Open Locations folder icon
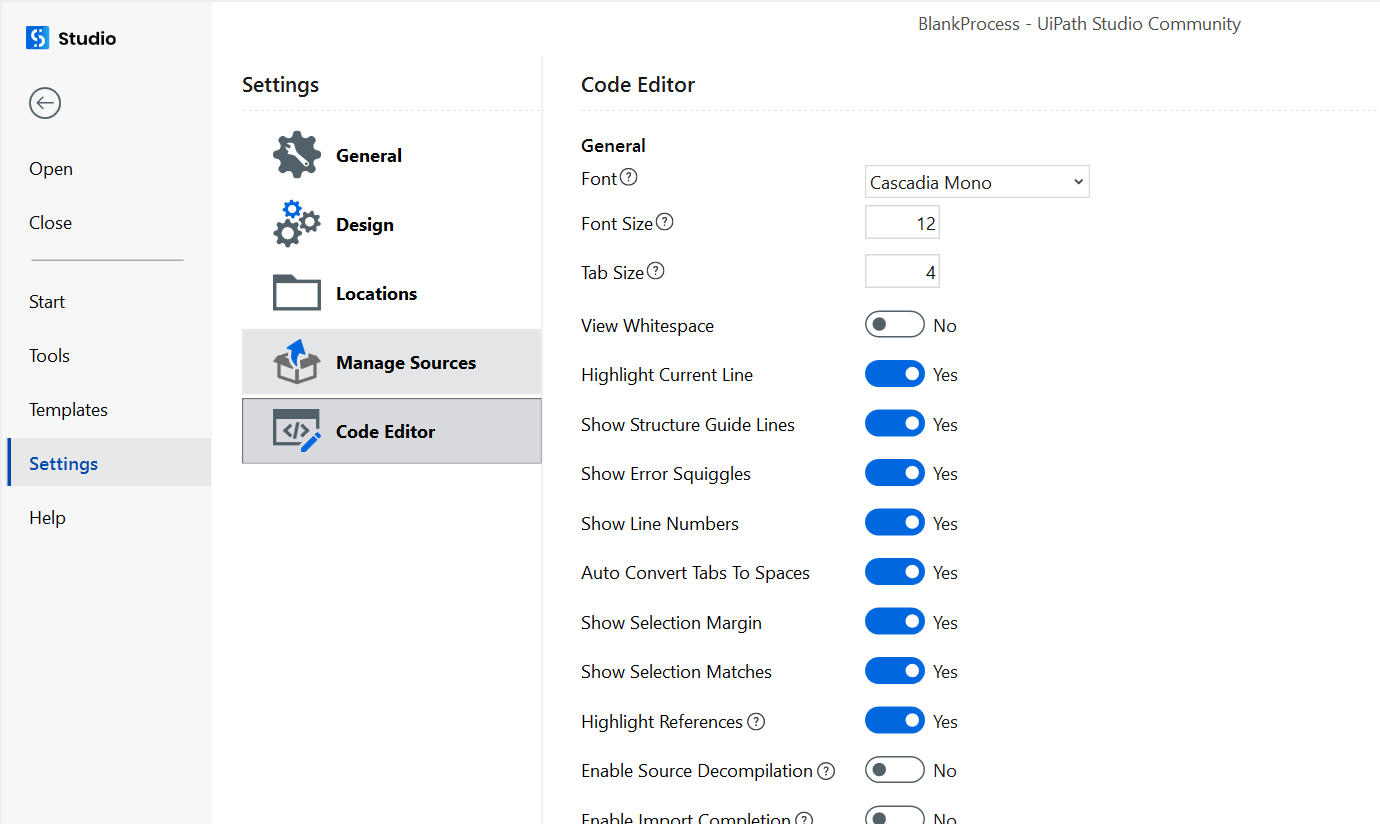 [297, 293]
